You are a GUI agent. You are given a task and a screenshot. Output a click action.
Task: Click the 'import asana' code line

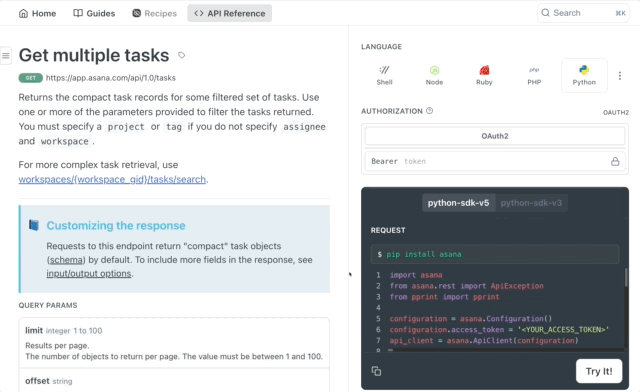(x=416, y=275)
